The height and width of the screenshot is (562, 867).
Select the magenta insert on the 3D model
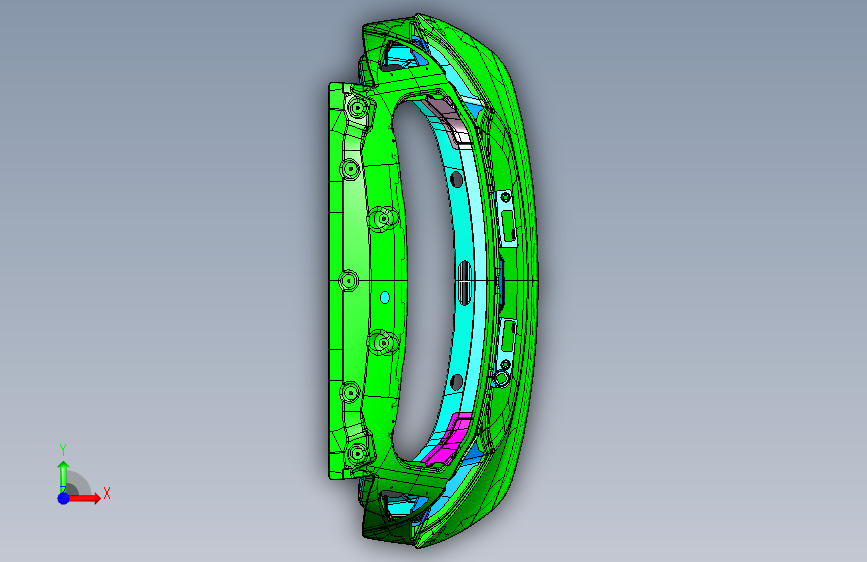[450, 440]
